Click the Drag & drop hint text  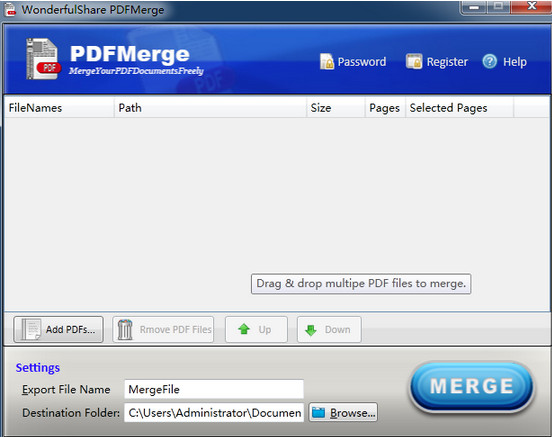click(361, 283)
